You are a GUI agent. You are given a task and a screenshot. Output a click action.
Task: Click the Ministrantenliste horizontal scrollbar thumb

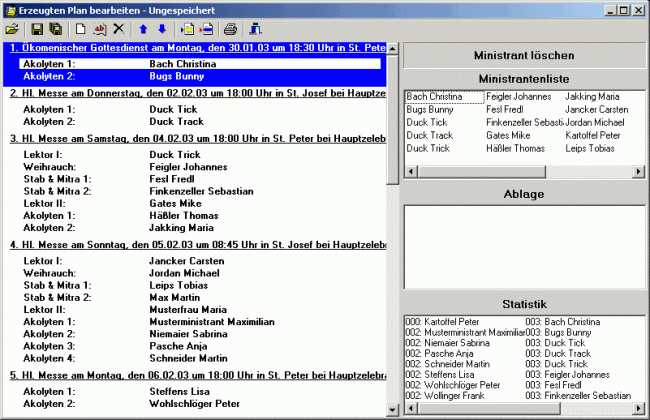pos(481,171)
